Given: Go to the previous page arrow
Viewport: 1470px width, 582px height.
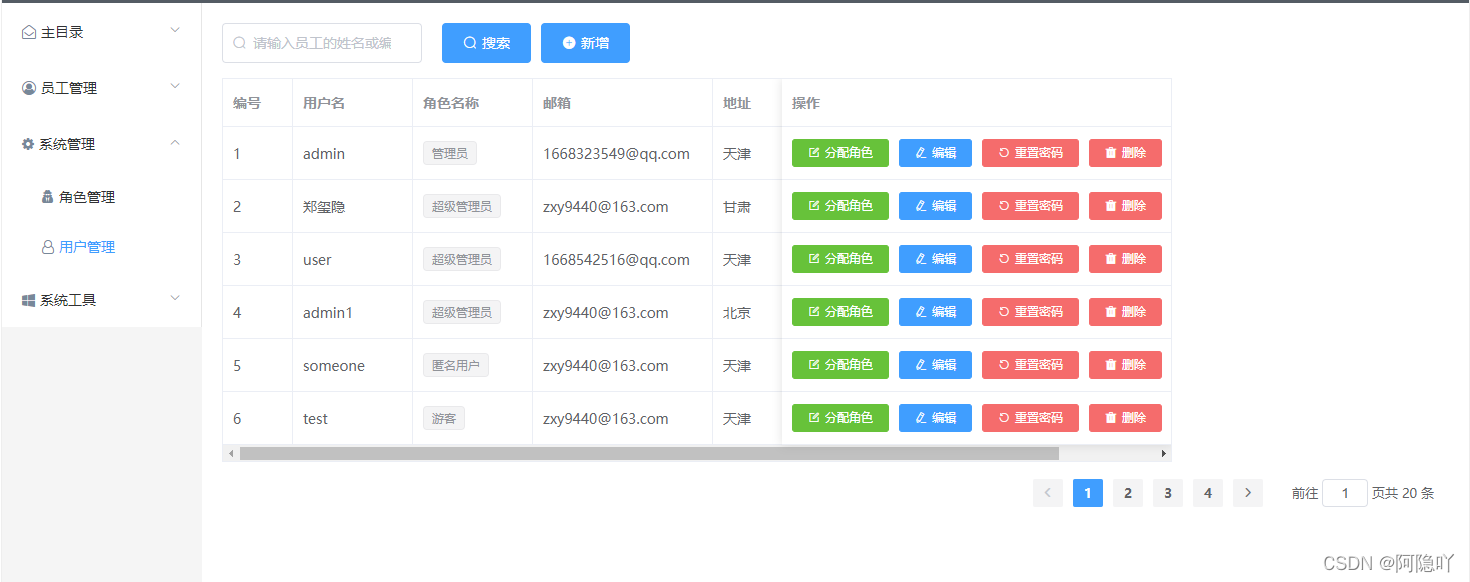Looking at the screenshot, I should coord(1048,493).
